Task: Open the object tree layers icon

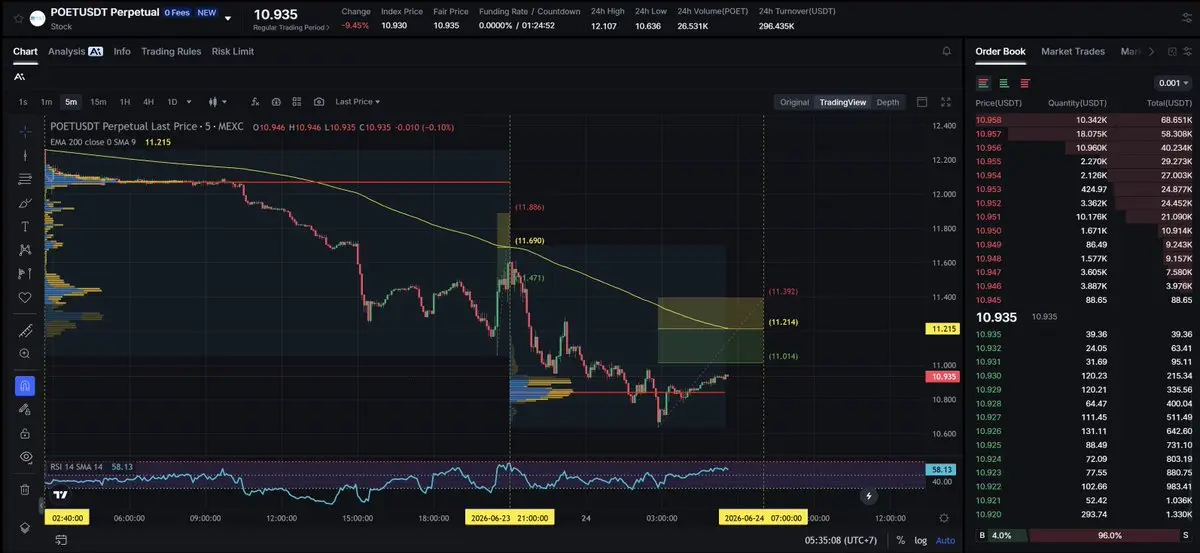Action: (x=25, y=527)
